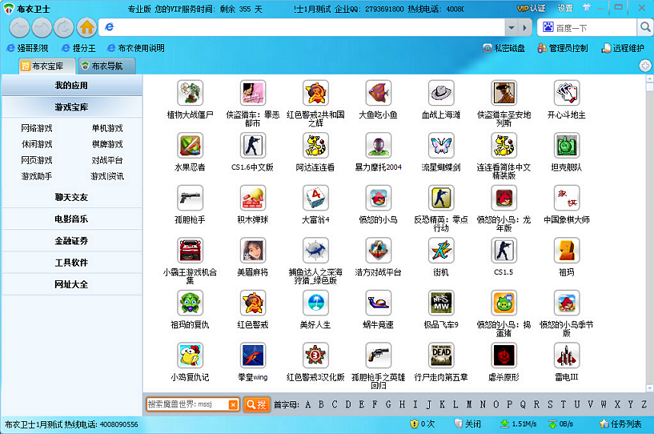Open 孤胆枪手 game

pos(190,198)
